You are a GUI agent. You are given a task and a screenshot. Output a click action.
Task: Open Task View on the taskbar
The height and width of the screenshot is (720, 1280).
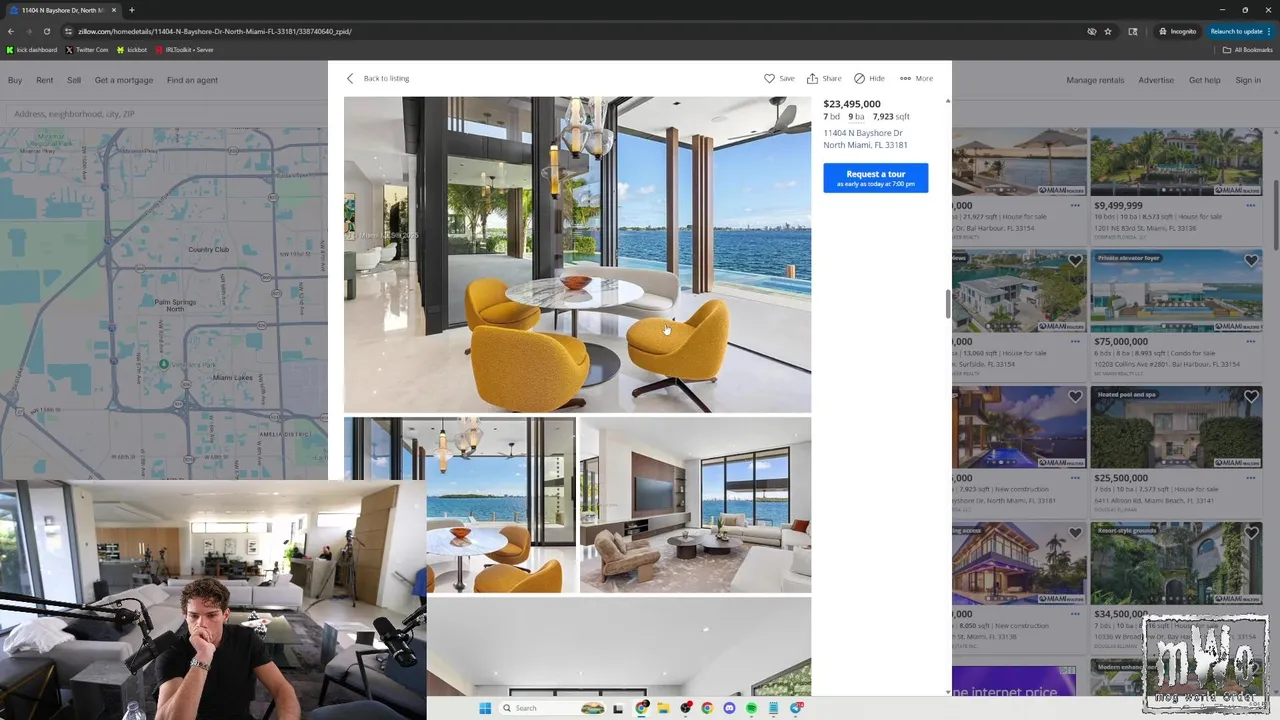pos(618,708)
